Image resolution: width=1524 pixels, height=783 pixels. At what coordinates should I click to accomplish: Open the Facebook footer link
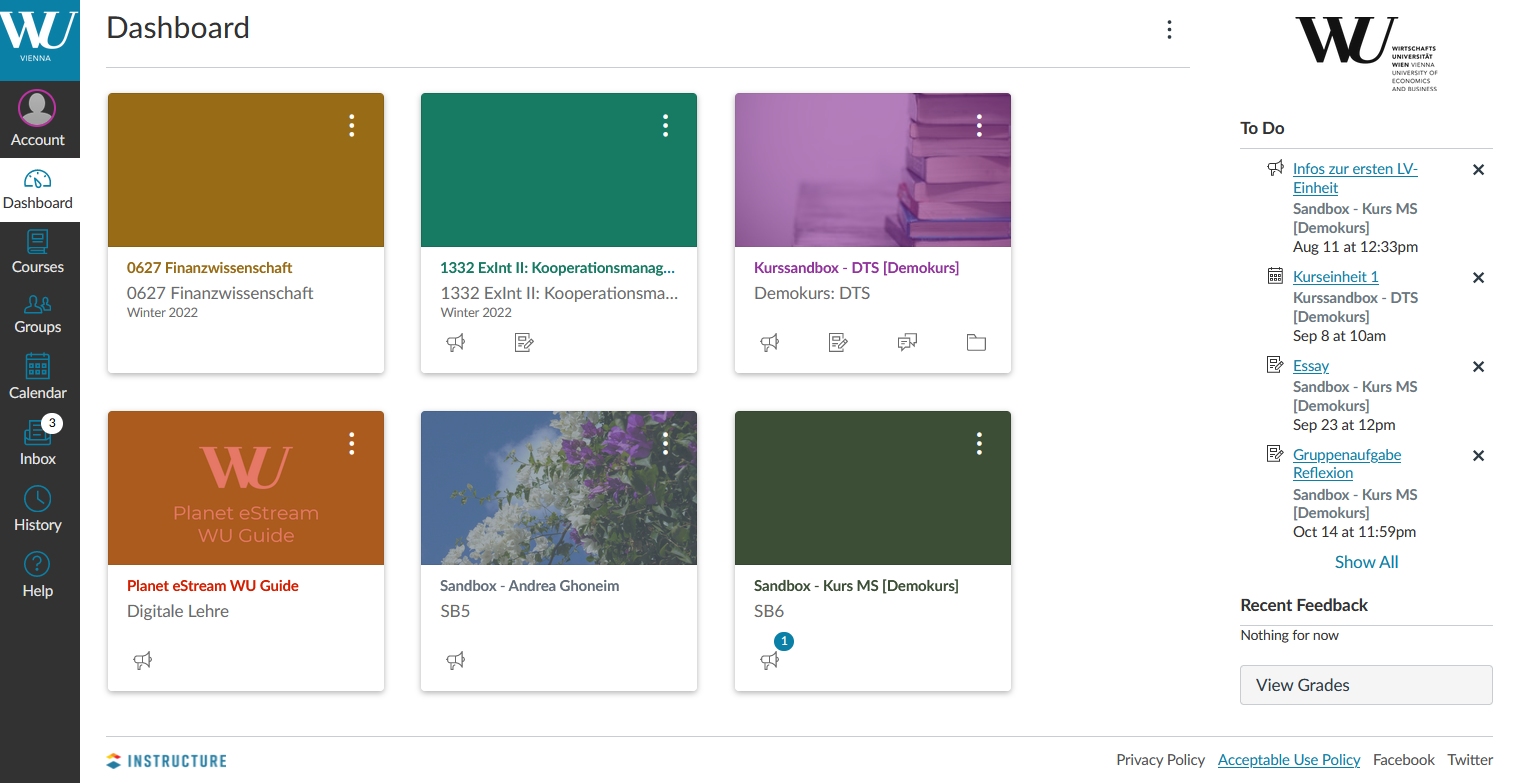coord(1404,760)
